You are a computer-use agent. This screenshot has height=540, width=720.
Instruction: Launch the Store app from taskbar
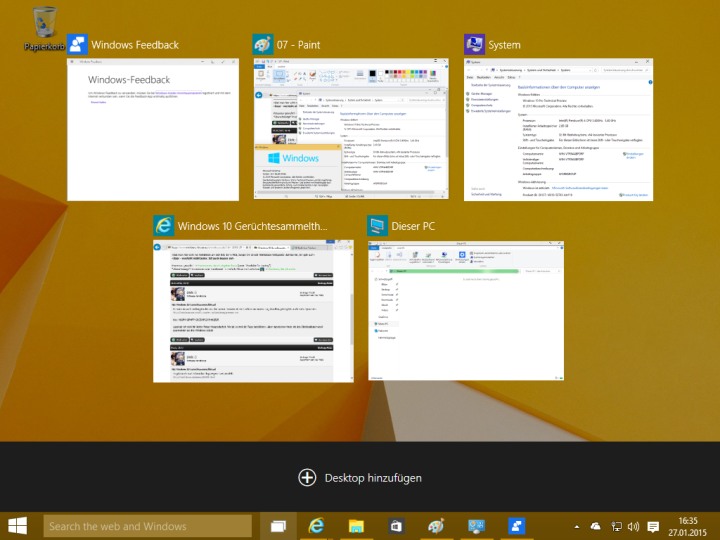click(396, 526)
